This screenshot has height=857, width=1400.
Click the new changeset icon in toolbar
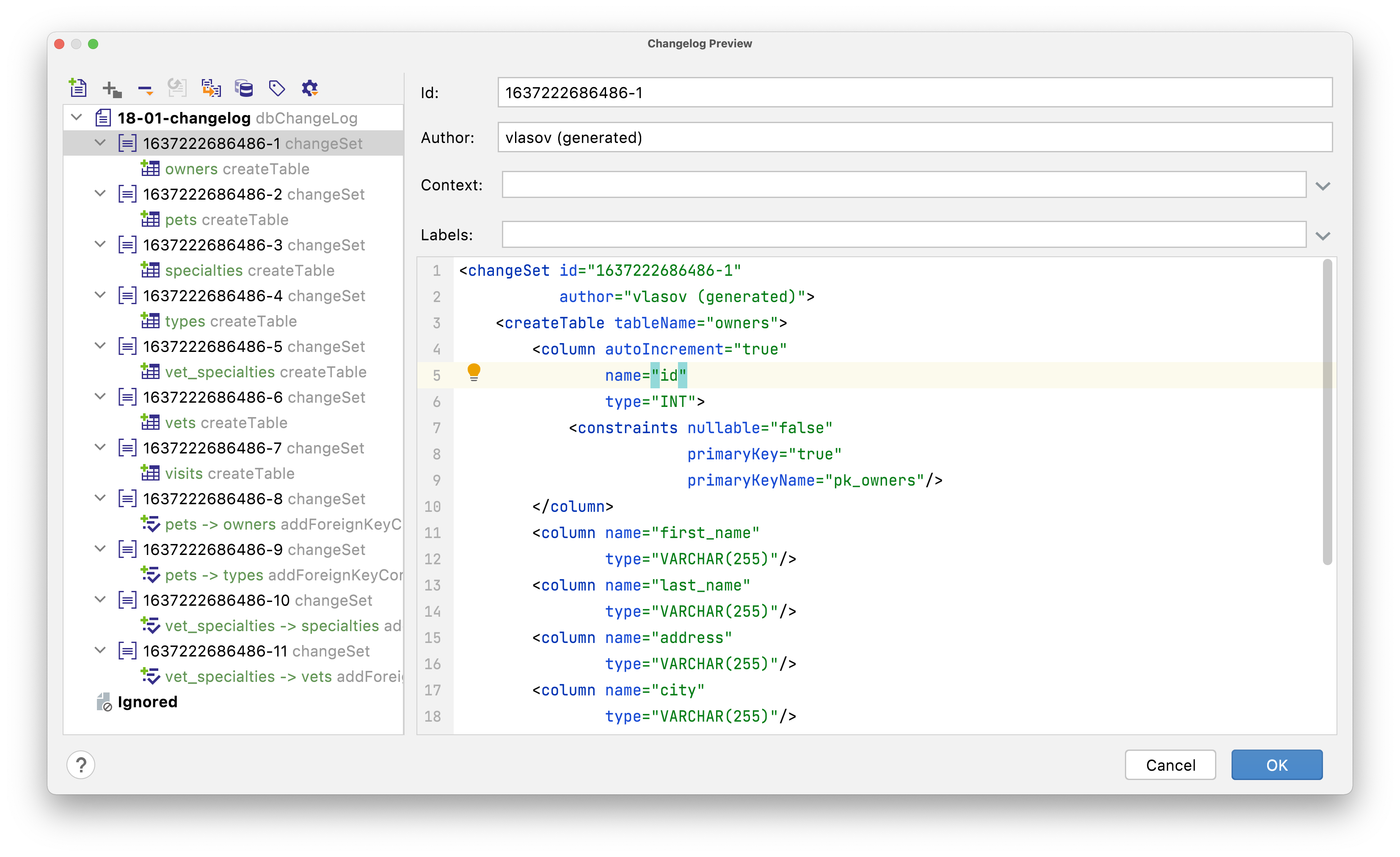tap(78, 88)
